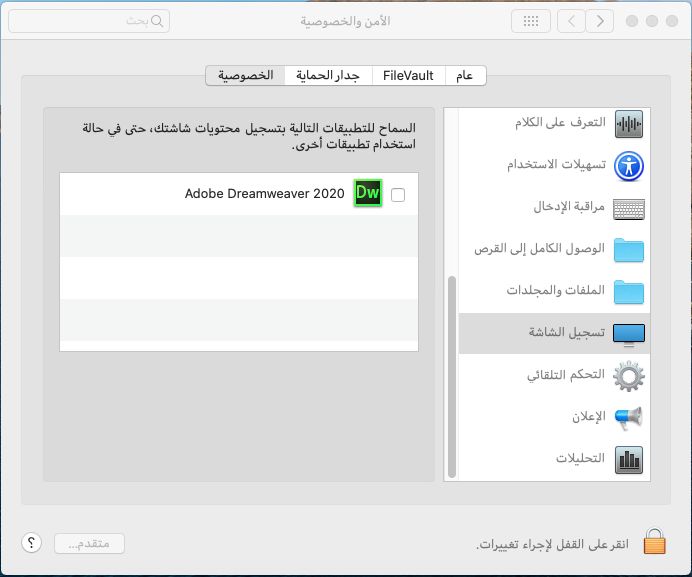Click انقر على القفل لإجراء تغييرات text
Image resolution: width=692 pixels, height=577 pixels.
(x=553, y=544)
